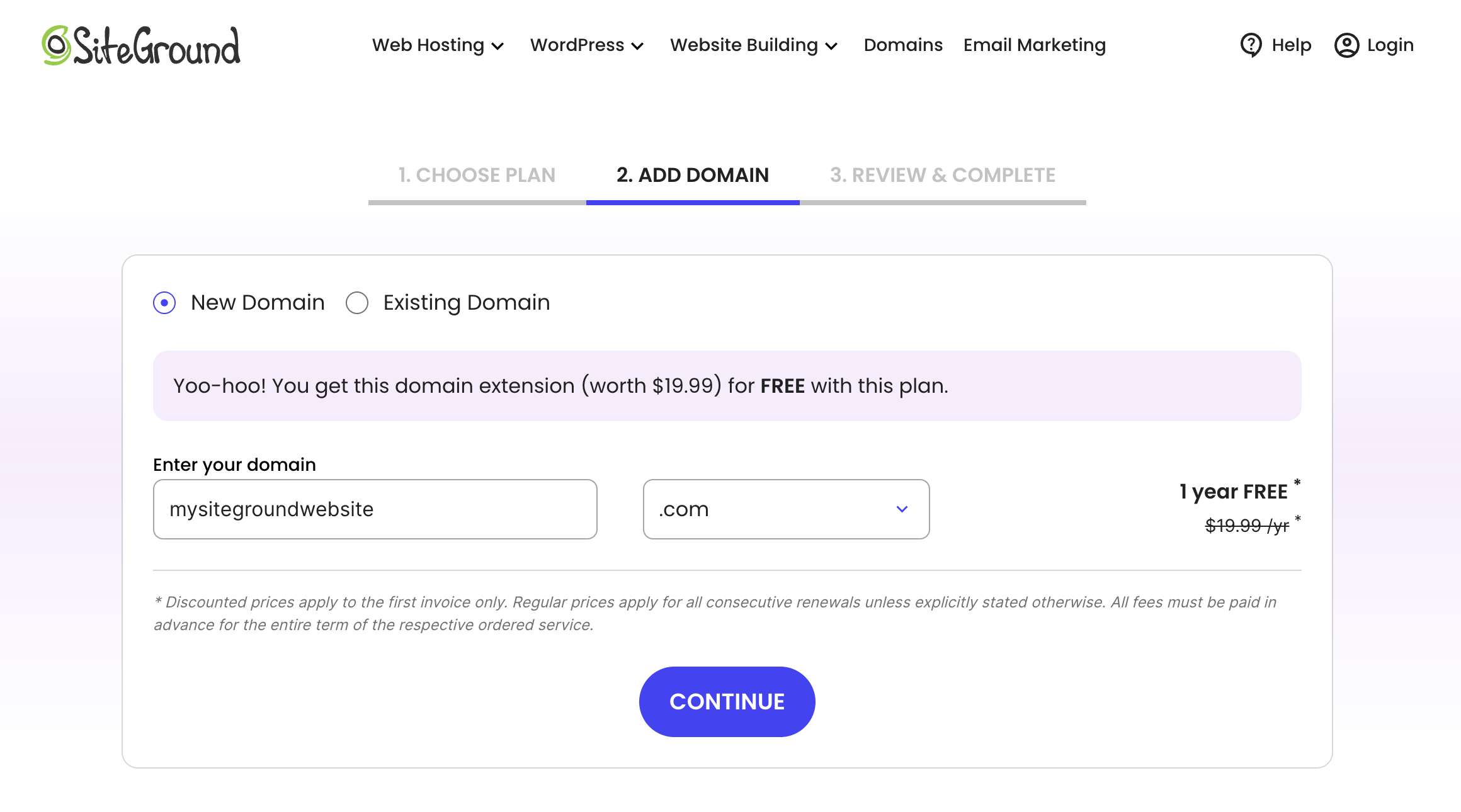1461x812 pixels.
Task: Click the blue chevron in .com selector
Action: [x=902, y=509]
